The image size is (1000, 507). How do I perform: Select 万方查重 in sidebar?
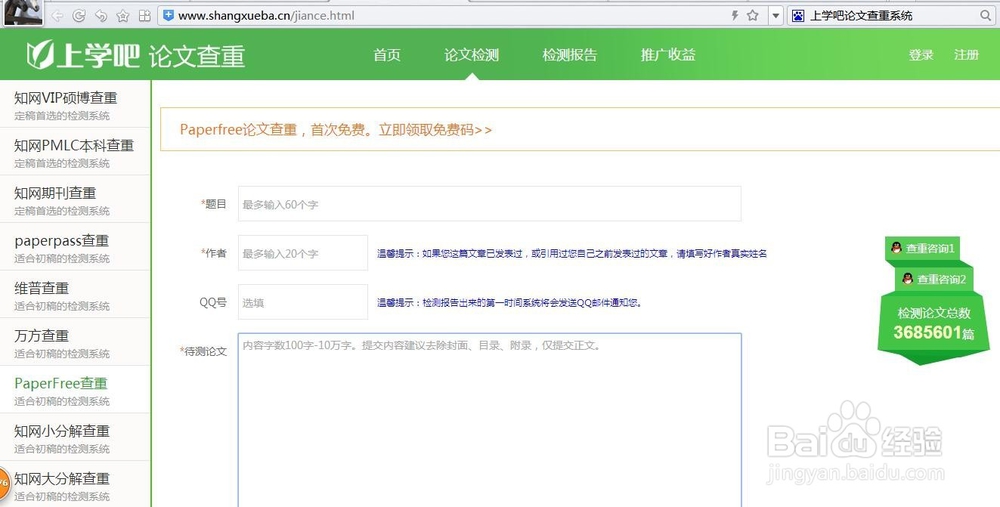click(x=75, y=342)
